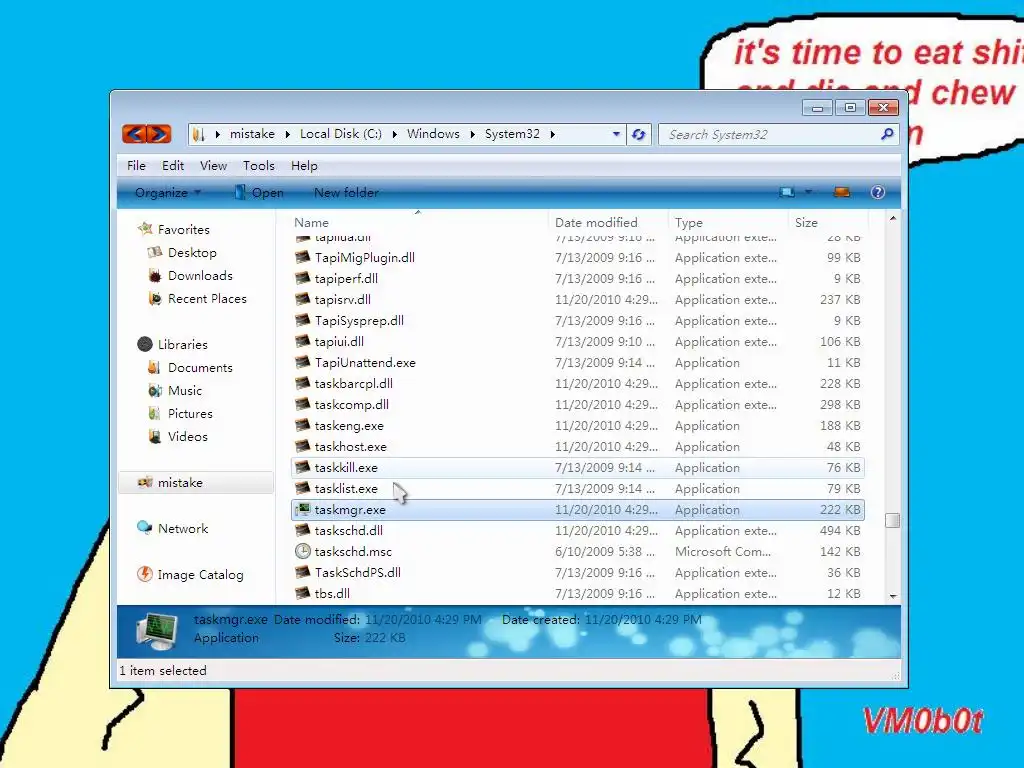Click the taskkill.exe file icon

point(302,468)
